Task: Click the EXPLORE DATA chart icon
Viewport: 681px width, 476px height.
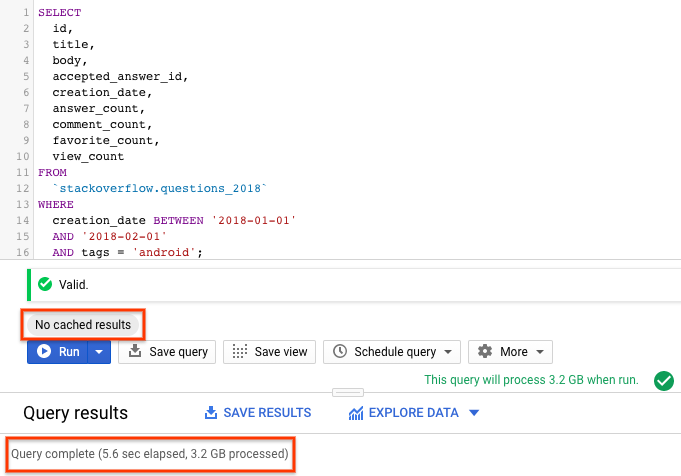Action: (355, 413)
